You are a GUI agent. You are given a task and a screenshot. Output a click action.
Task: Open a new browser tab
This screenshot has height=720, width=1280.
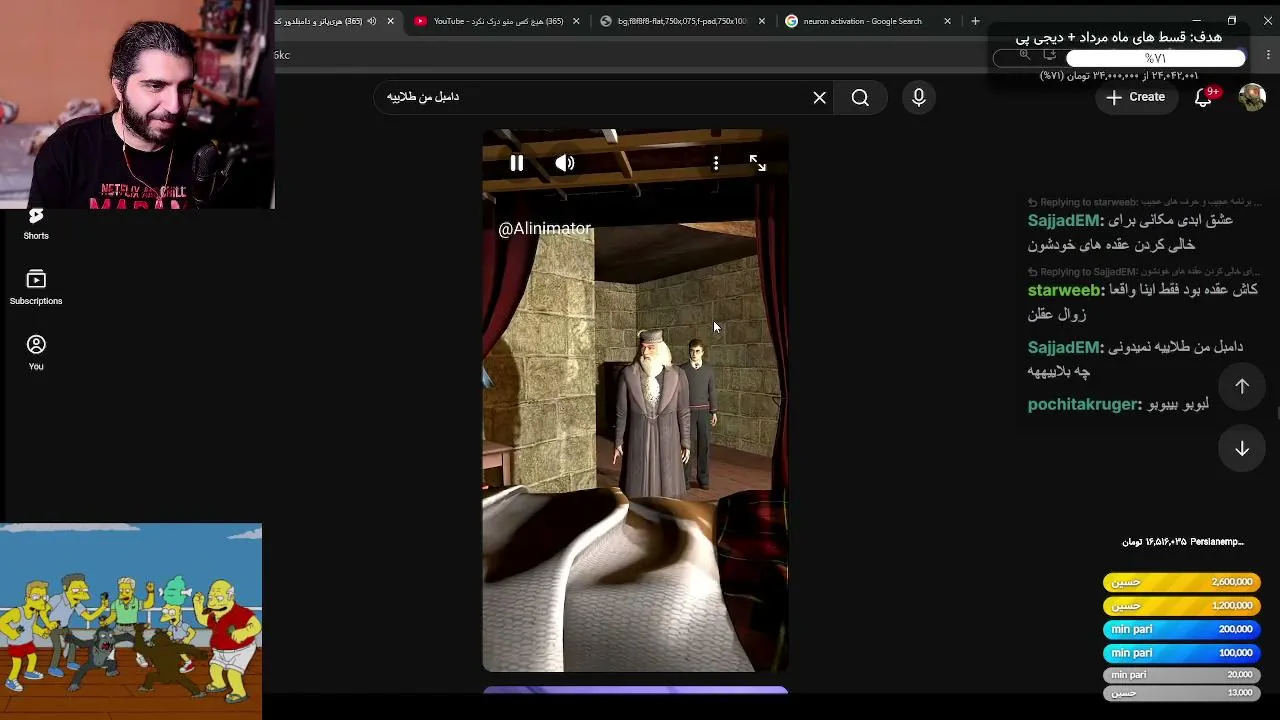tap(975, 21)
